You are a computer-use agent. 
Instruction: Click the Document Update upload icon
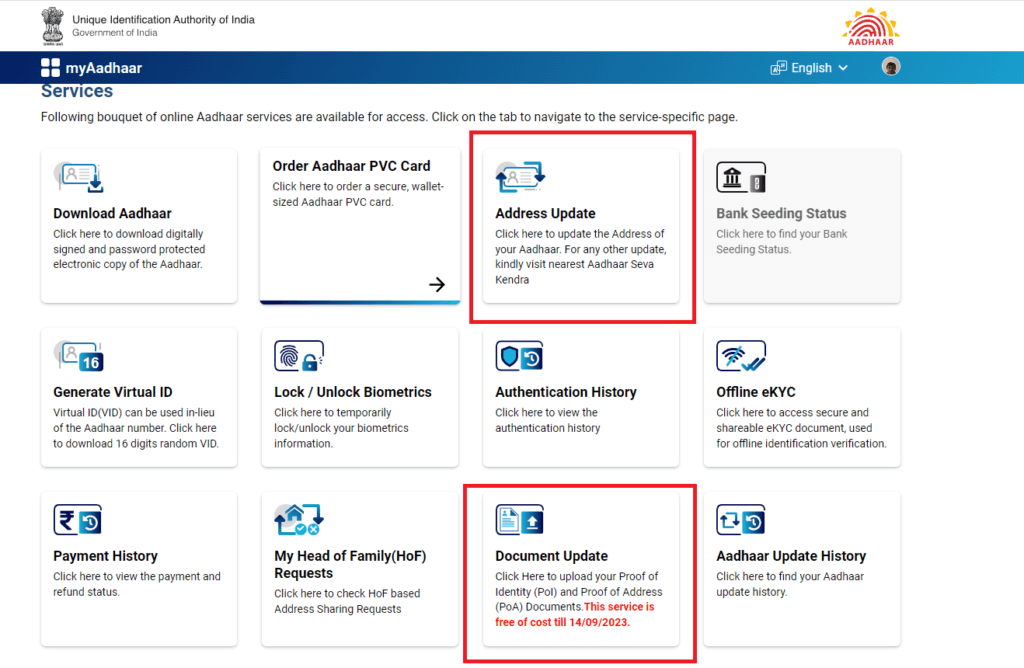tap(519, 520)
